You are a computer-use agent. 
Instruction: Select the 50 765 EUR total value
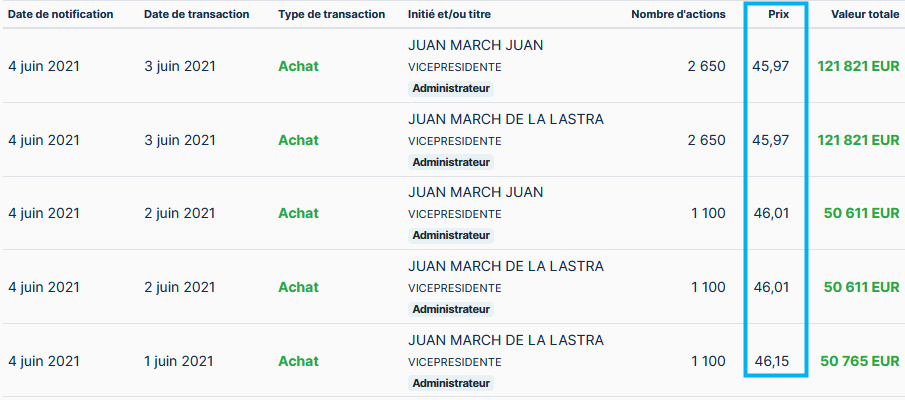(859, 360)
